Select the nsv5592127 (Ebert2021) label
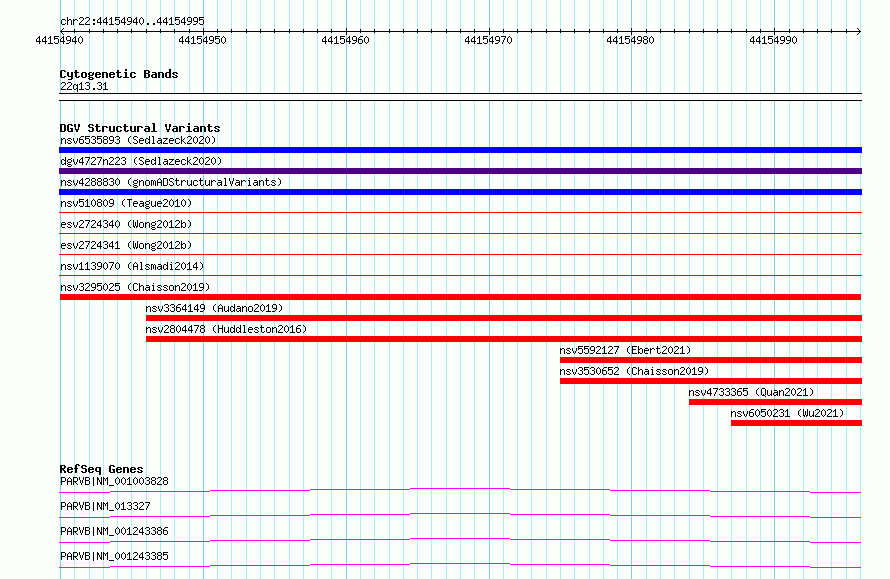 tap(625, 350)
